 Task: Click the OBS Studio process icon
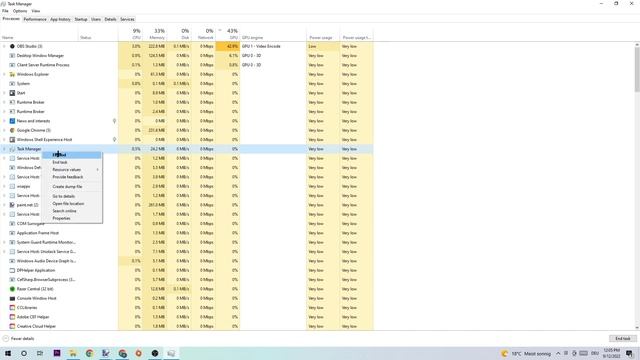(x=12, y=46)
